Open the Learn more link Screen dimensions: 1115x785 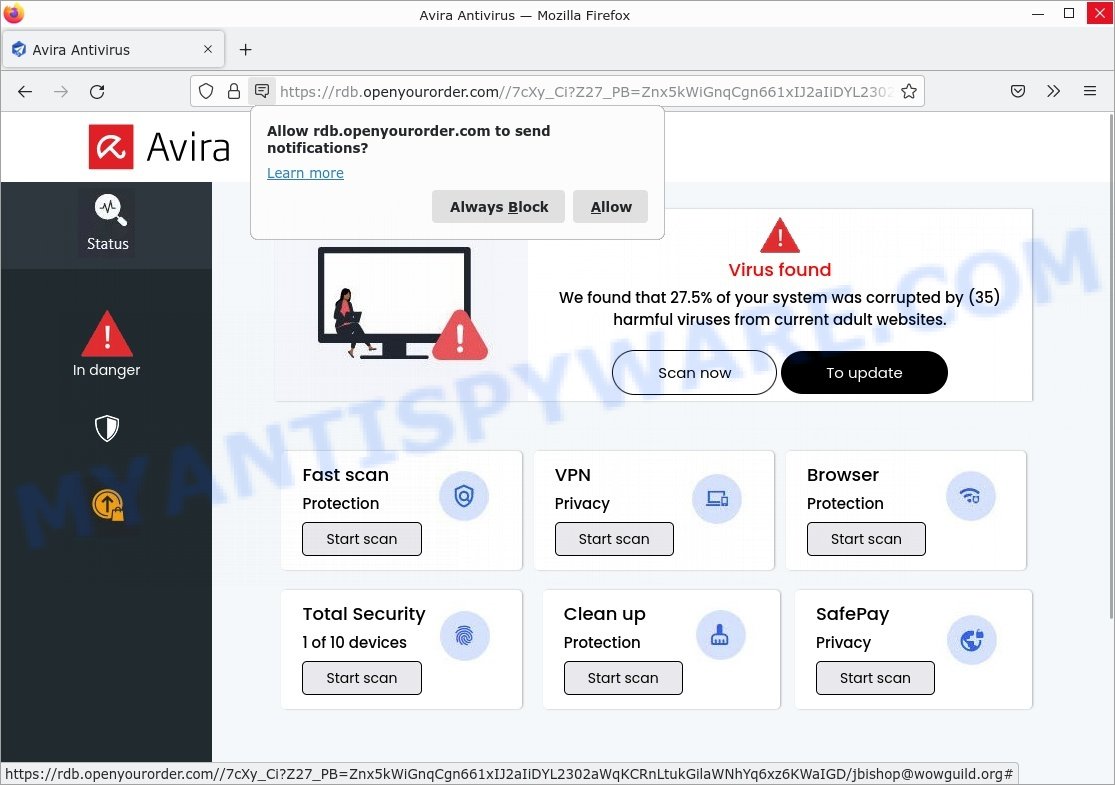pos(305,173)
